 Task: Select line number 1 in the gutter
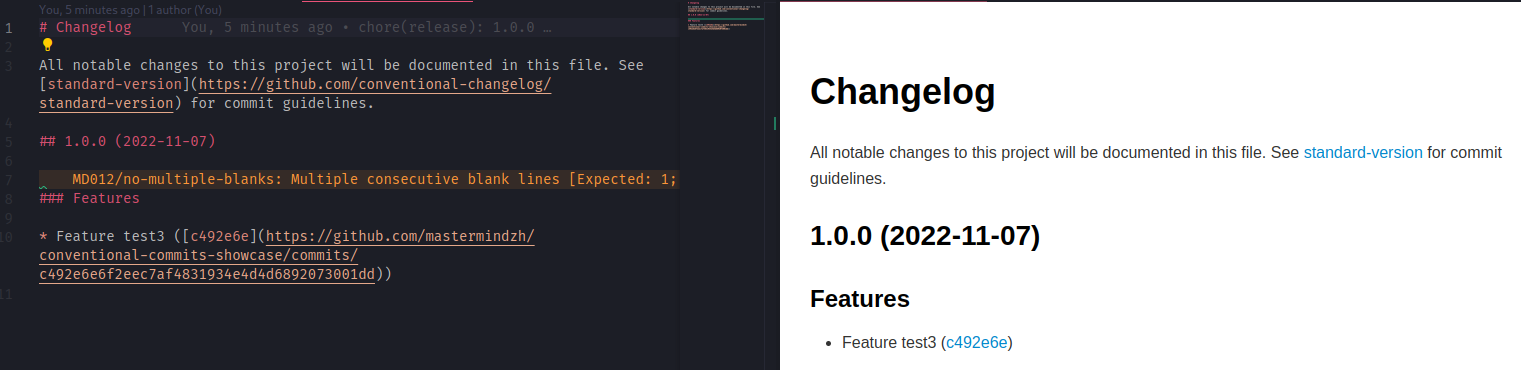pos(10,27)
